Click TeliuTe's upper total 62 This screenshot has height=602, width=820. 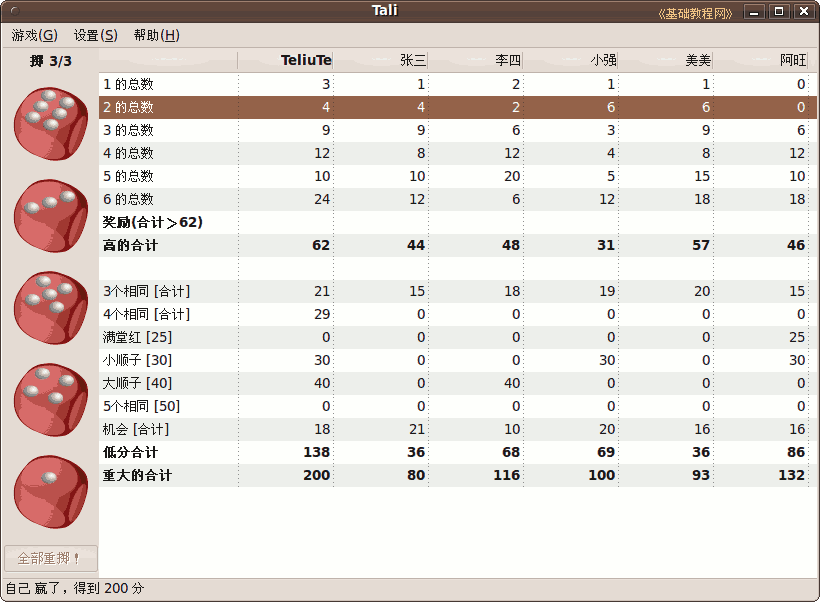(x=321, y=245)
